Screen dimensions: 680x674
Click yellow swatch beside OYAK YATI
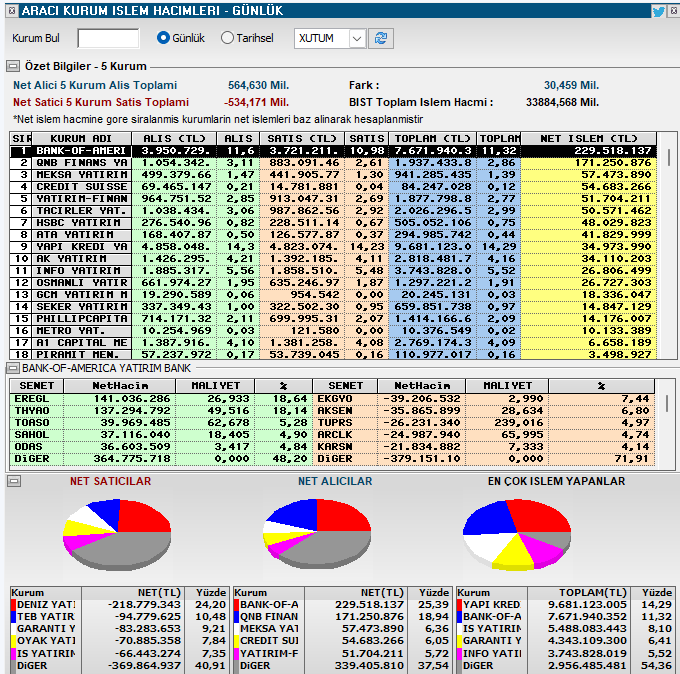13,641
